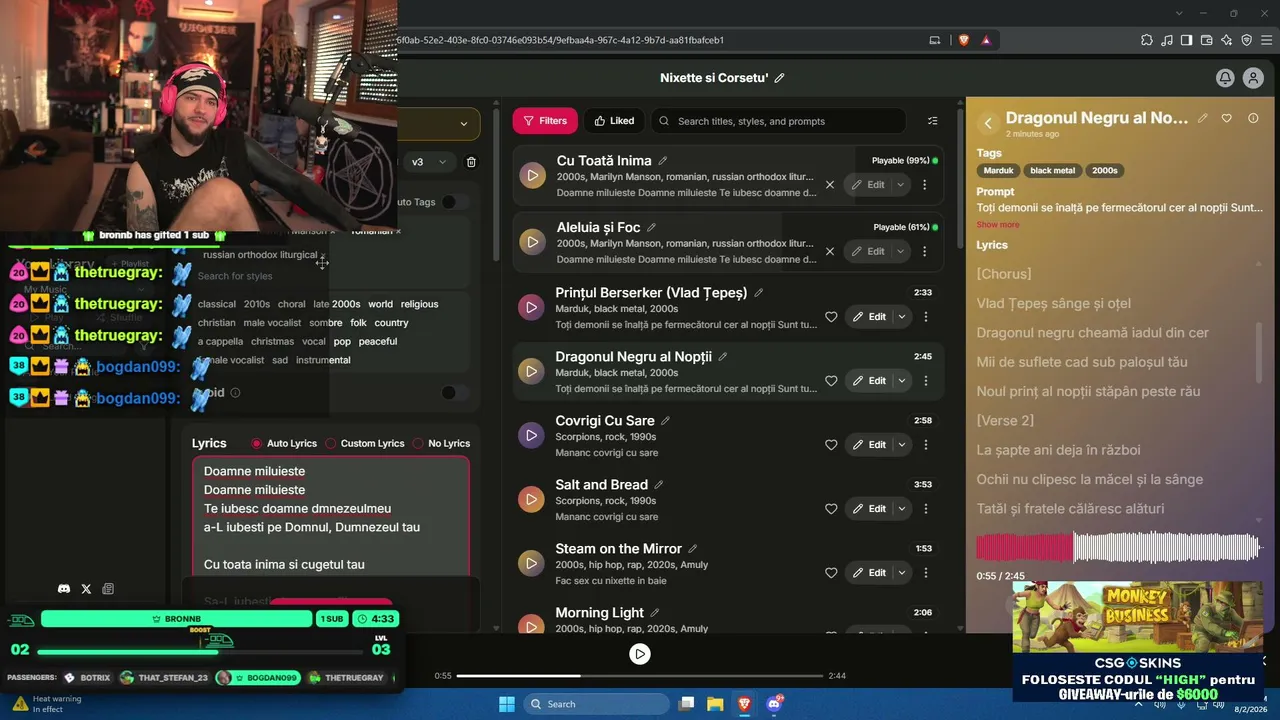This screenshot has width=1280, height=720.
Task: Add the 'peaceful' style suggestion
Action: tap(378, 342)
